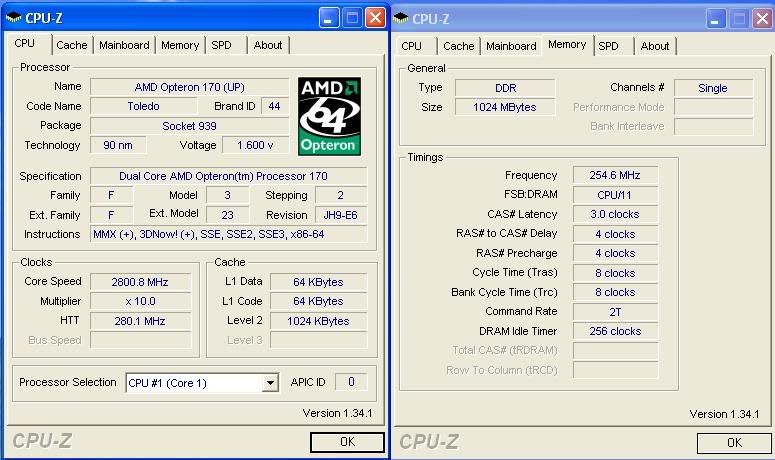Image resolution: width=775 pixels, height=460 pixels.
Task: Open Cache tab in right window
Action: tap(459, 46)
